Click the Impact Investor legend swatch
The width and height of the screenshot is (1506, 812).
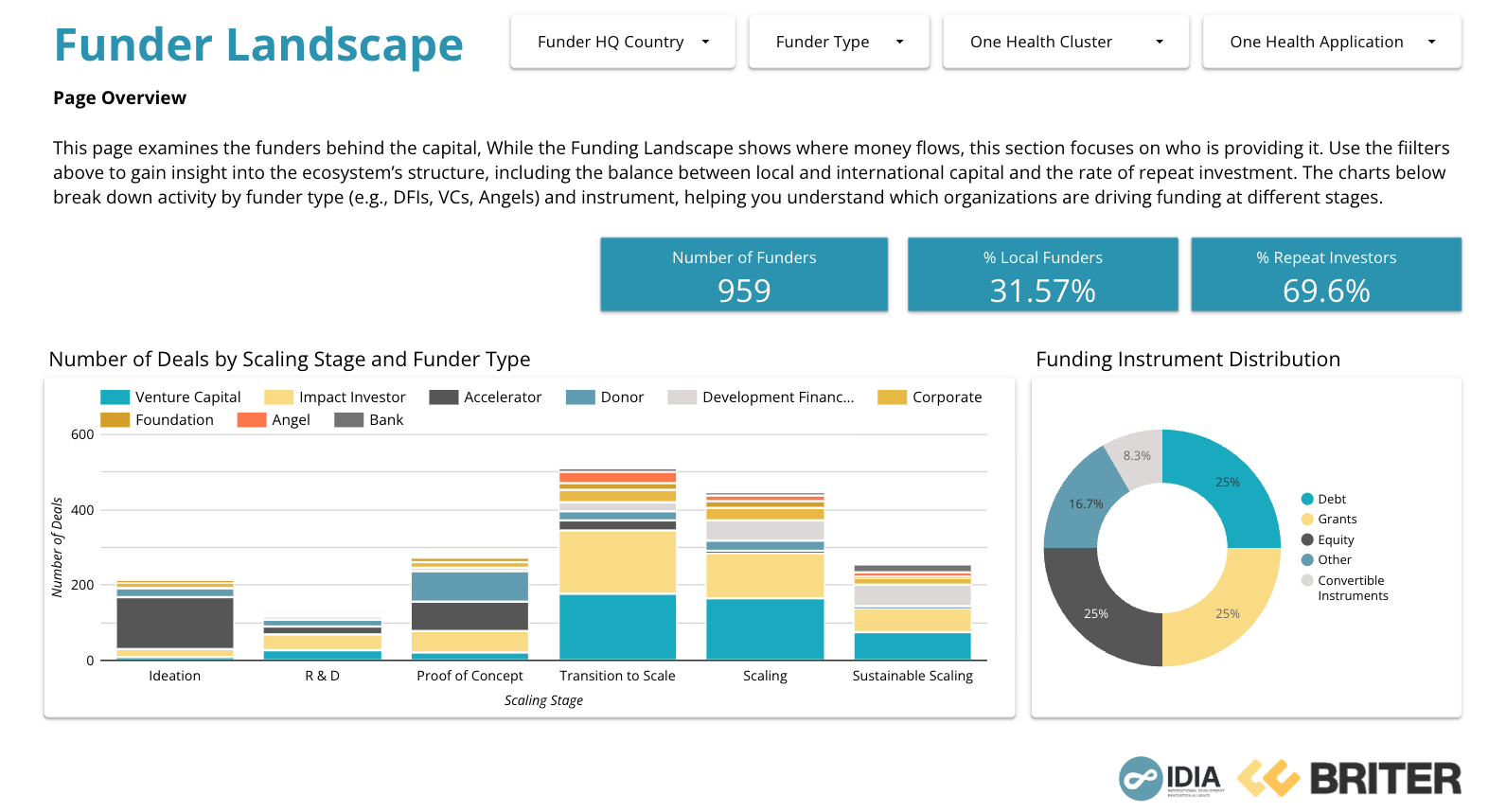tap(279, 397)
